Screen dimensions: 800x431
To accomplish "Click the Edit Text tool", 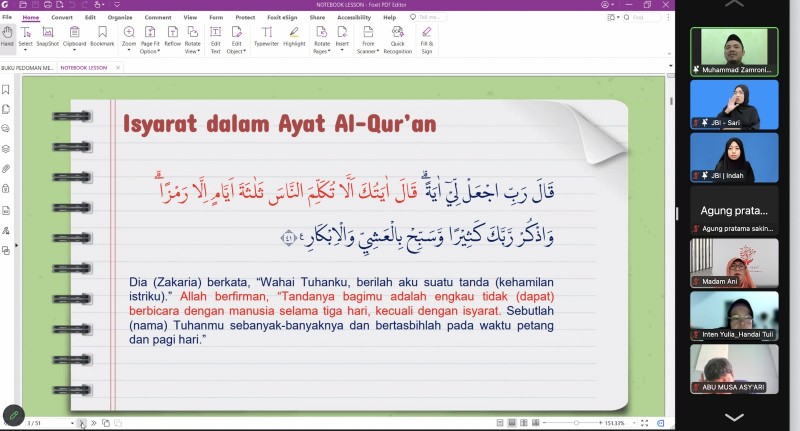I will (215, 37).
